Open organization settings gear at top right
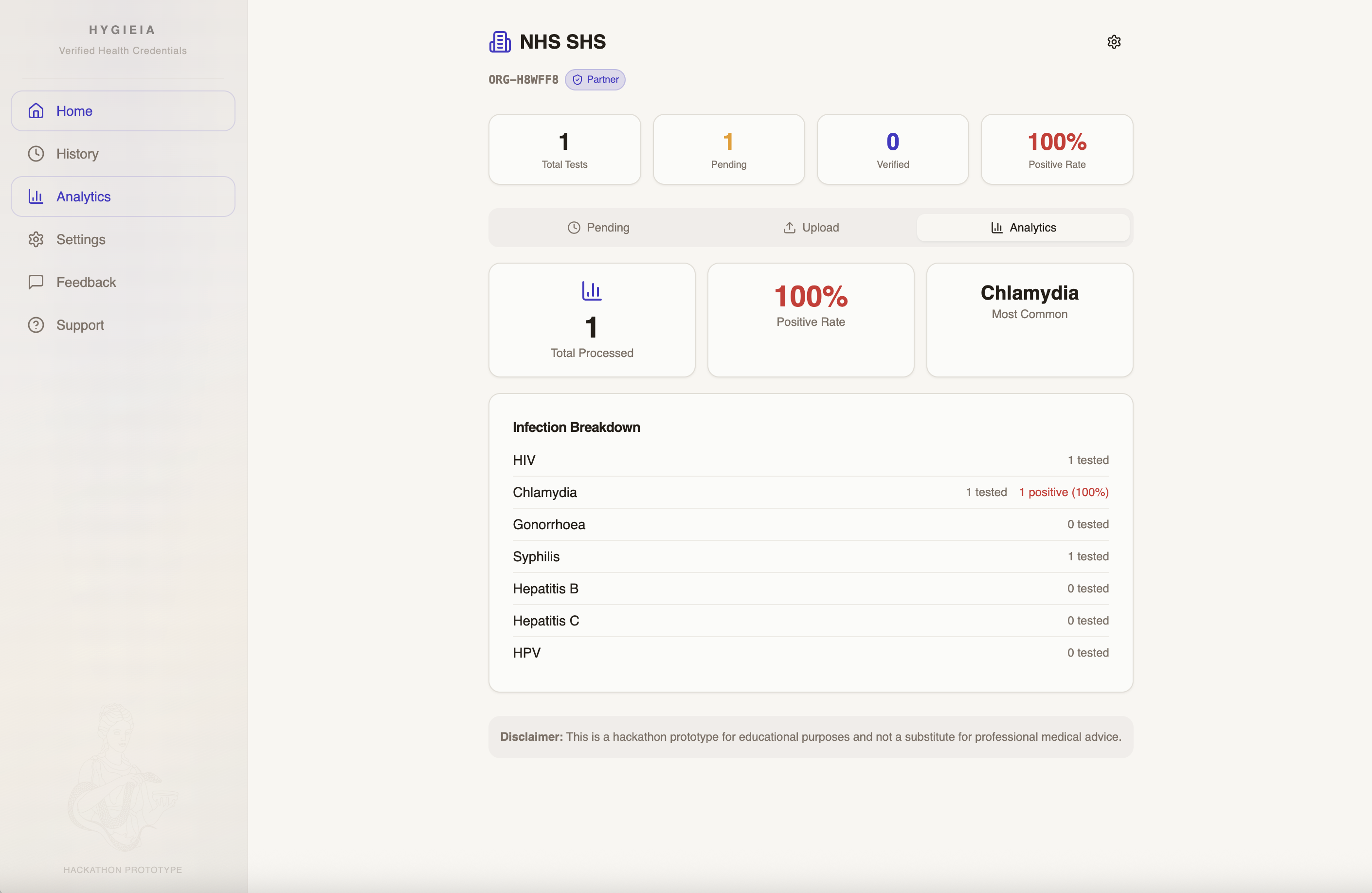 pos(1114,42)
